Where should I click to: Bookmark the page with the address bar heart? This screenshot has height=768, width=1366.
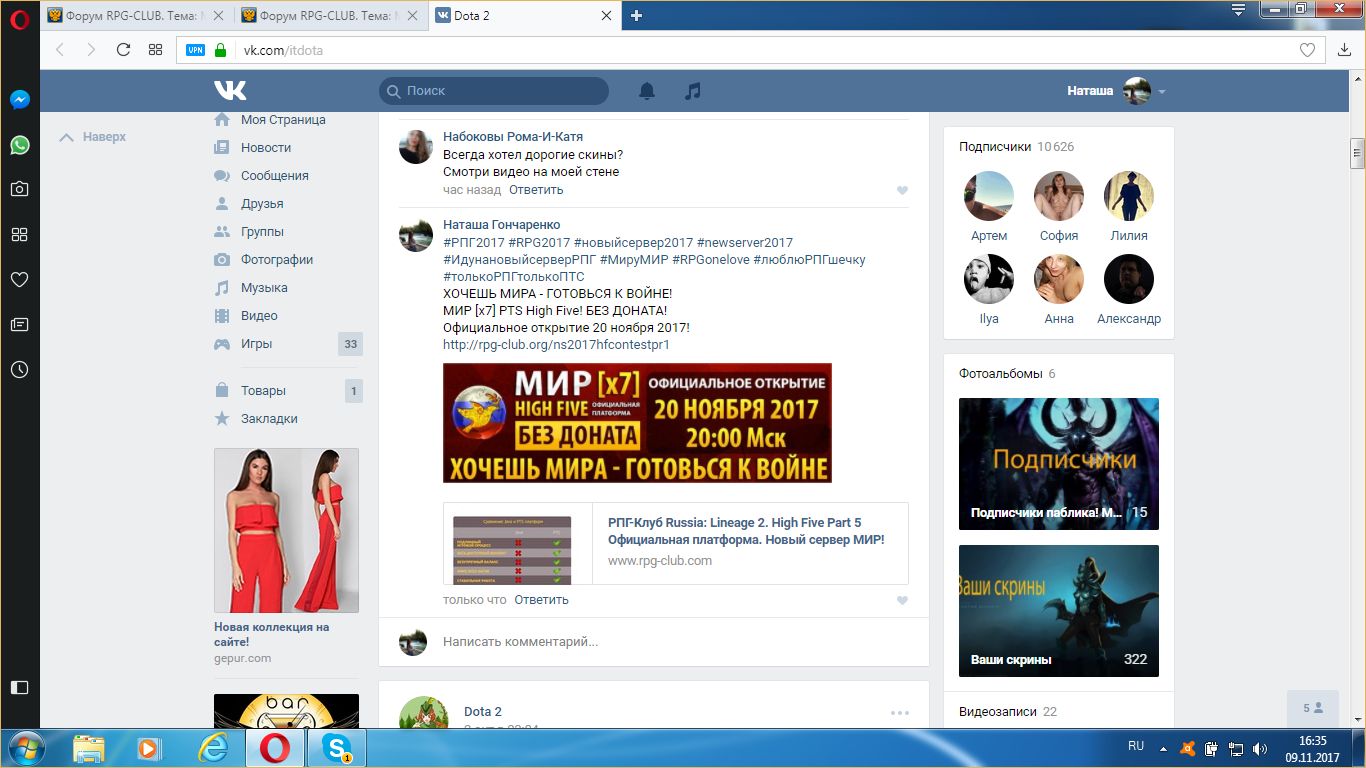pyautogui.click(x=1307, y=50)
